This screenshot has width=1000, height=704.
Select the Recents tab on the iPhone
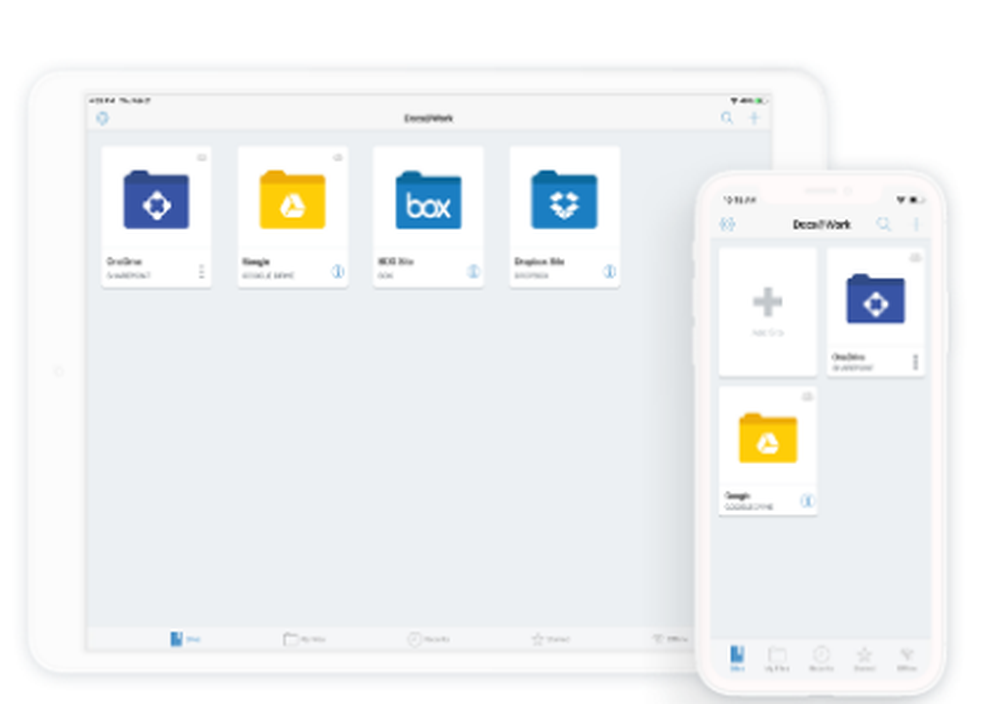821,659
